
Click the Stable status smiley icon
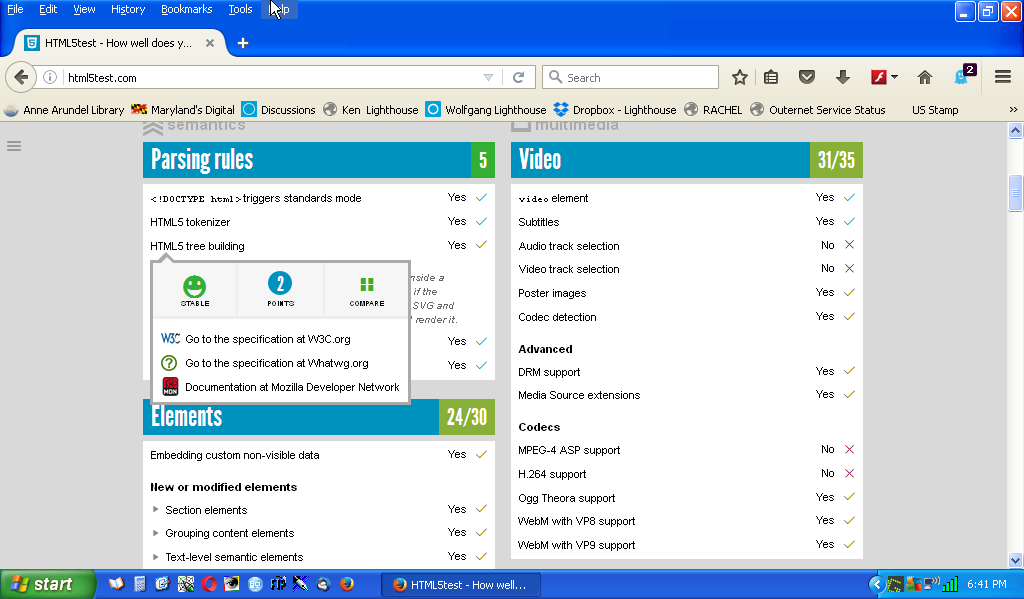tap(195, 285)
